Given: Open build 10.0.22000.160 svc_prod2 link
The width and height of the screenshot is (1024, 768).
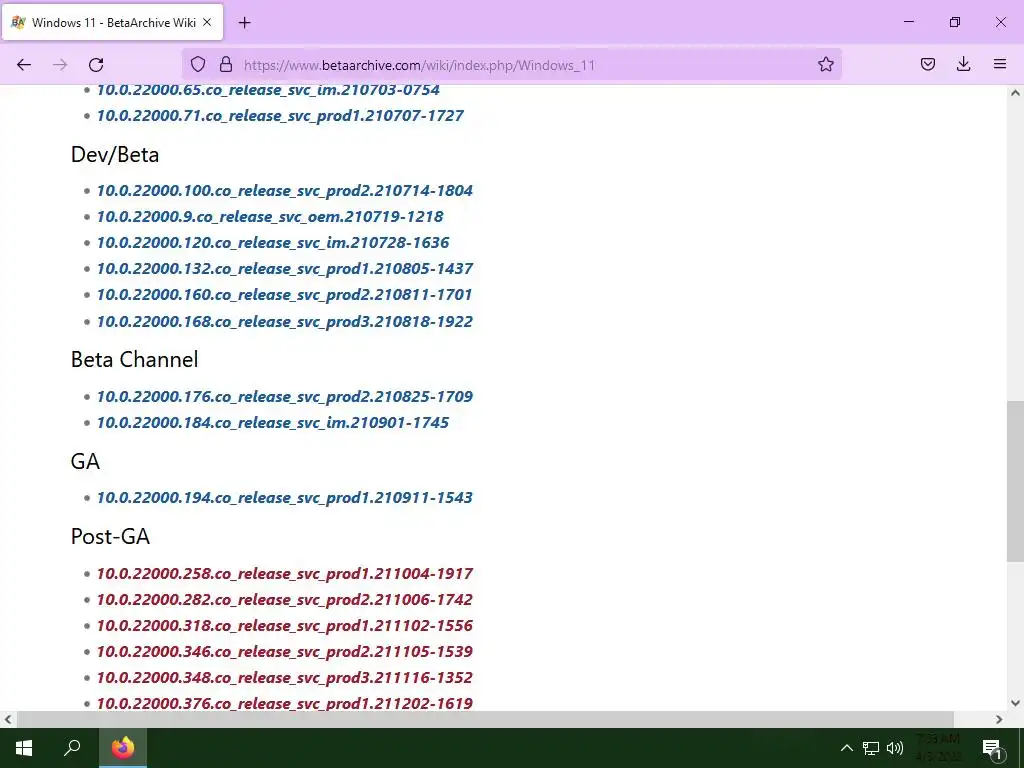Looking at the screenshot, I should click(x=284, y=295).
